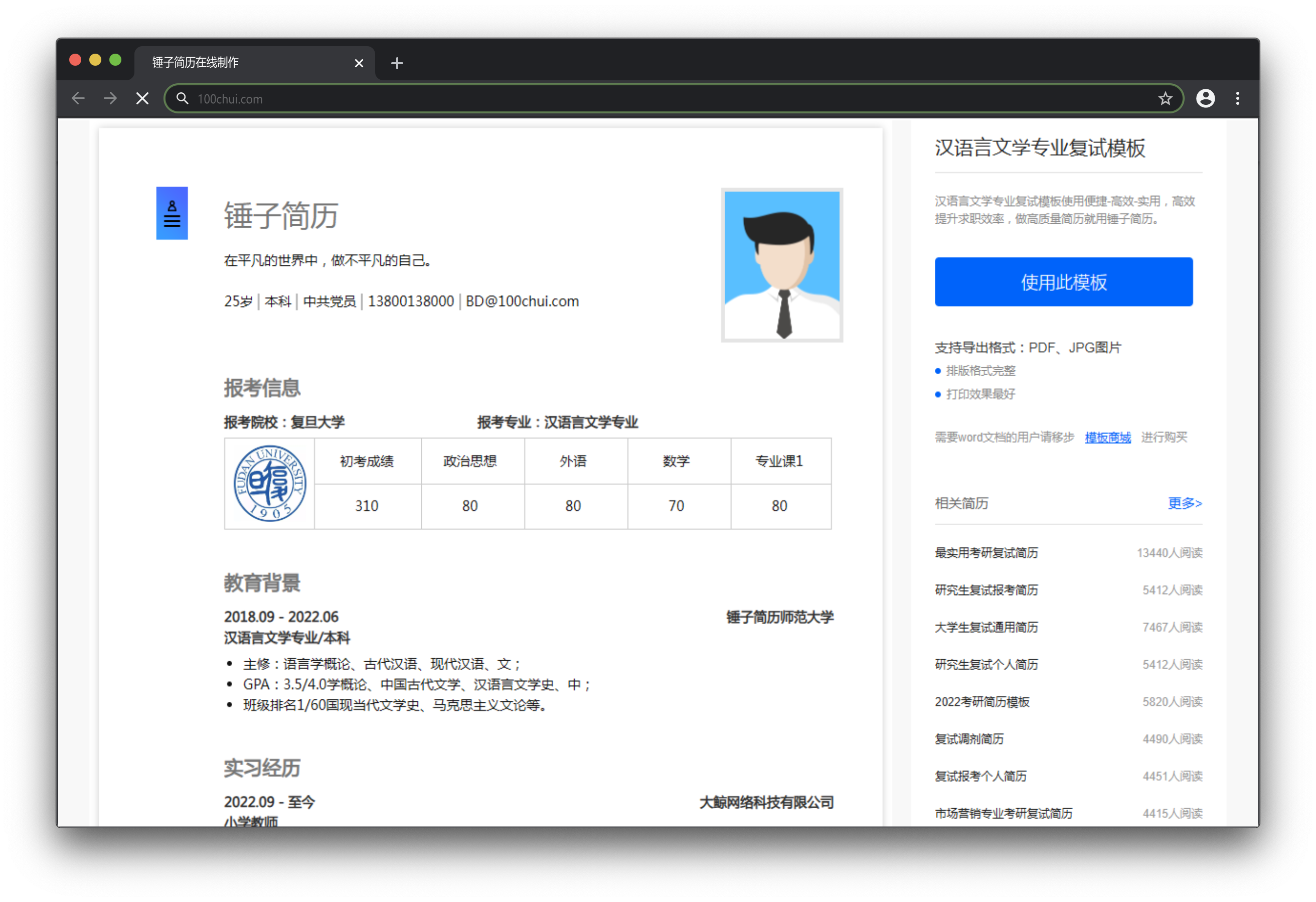Click the 7467人阅读 count
This screenshot has height=902, width=1316.
pos(1172,627)
